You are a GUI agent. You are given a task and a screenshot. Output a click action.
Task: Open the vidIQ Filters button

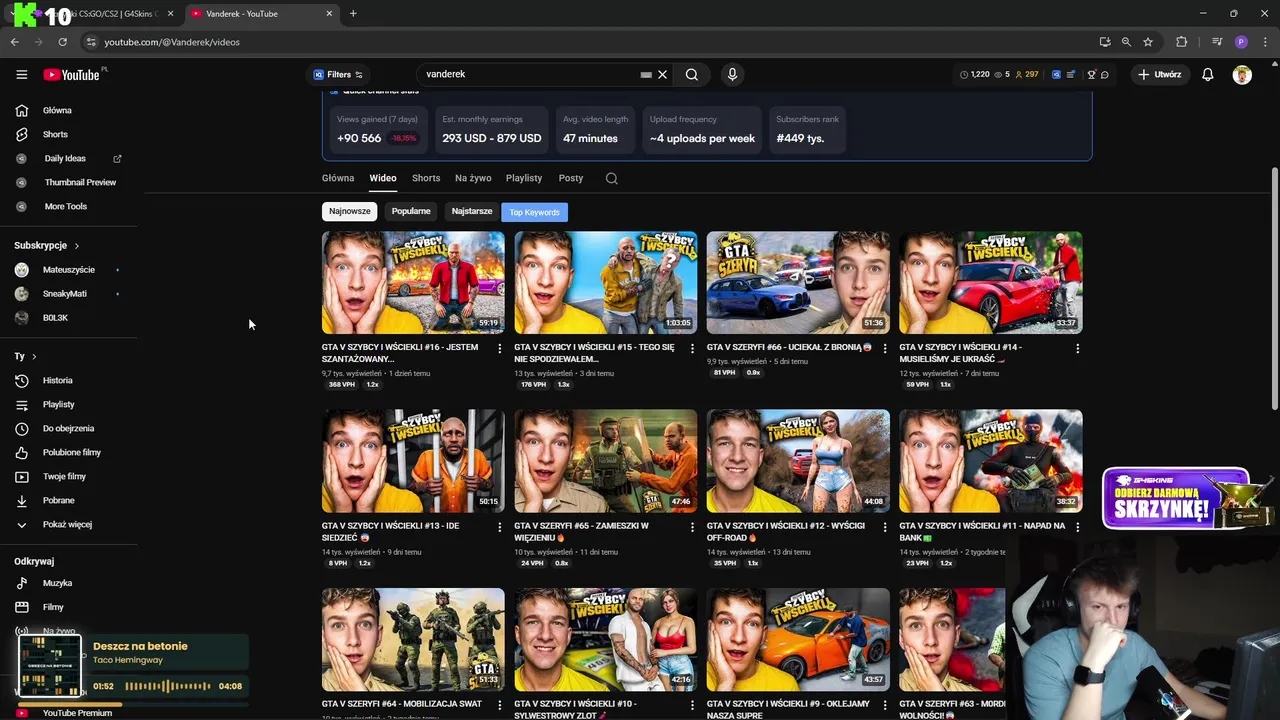338,74
